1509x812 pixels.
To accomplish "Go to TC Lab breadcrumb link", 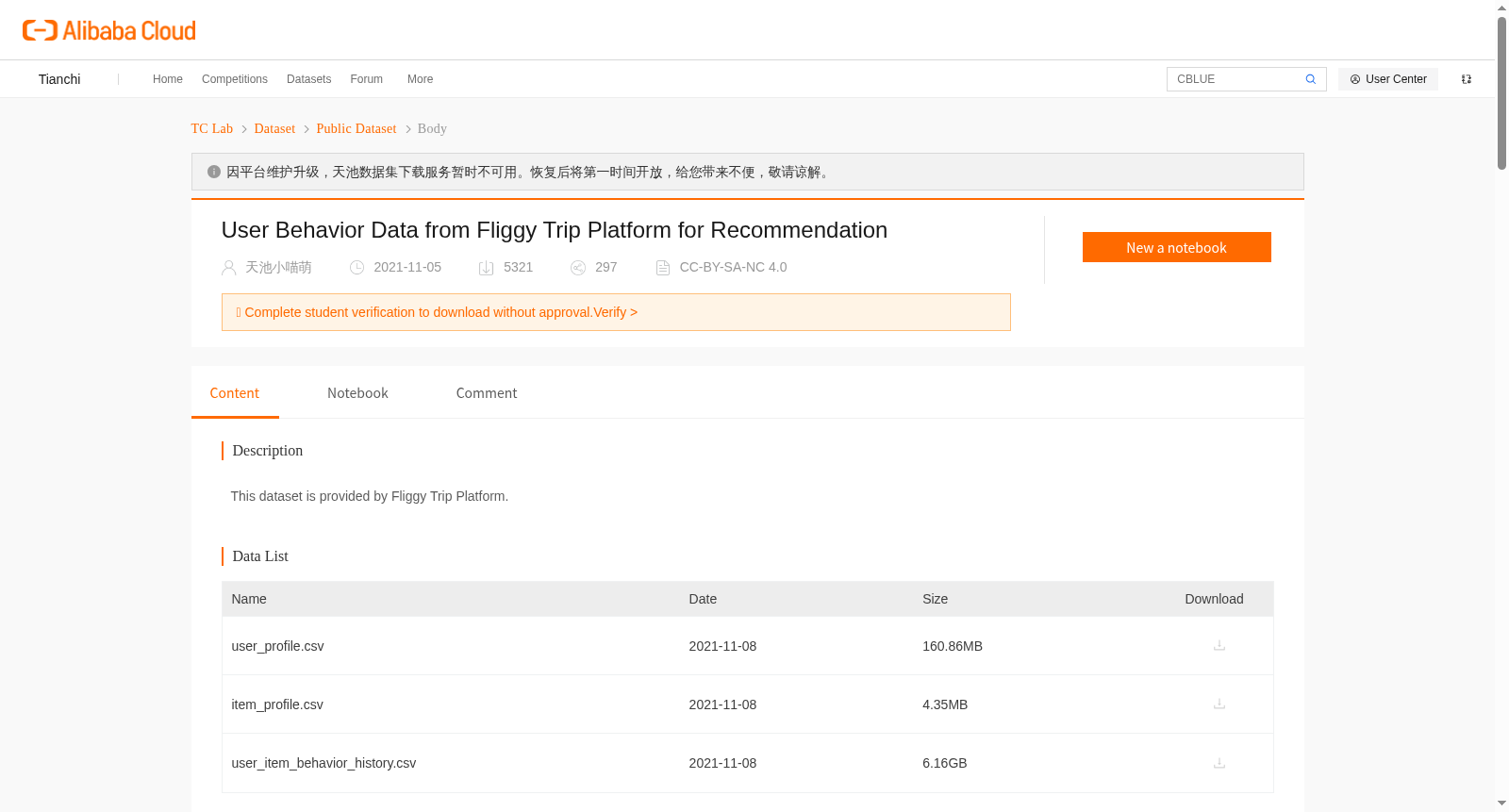I will click(x=212, y=128).
